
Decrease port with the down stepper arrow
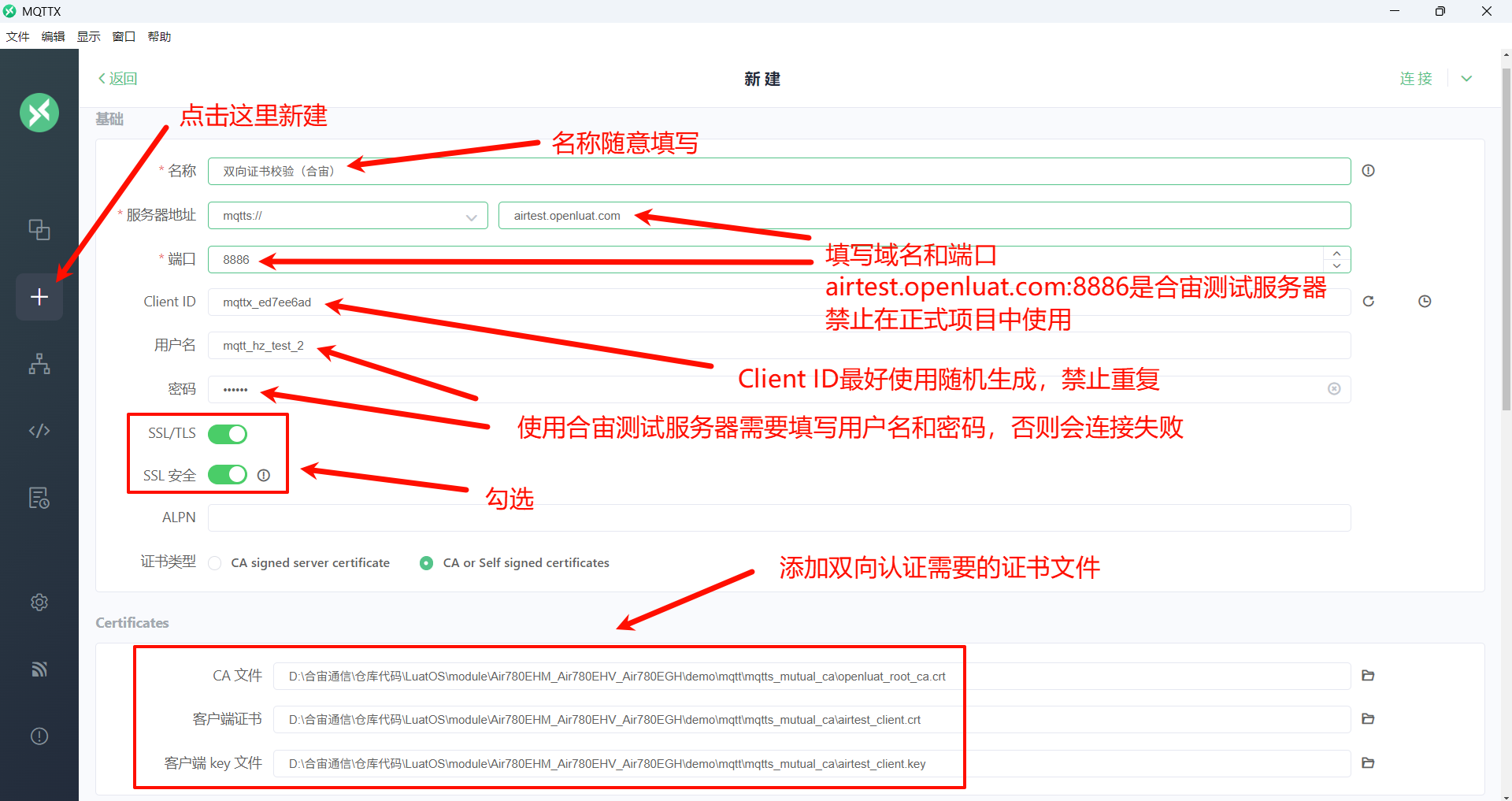[x=1336, y=265]
